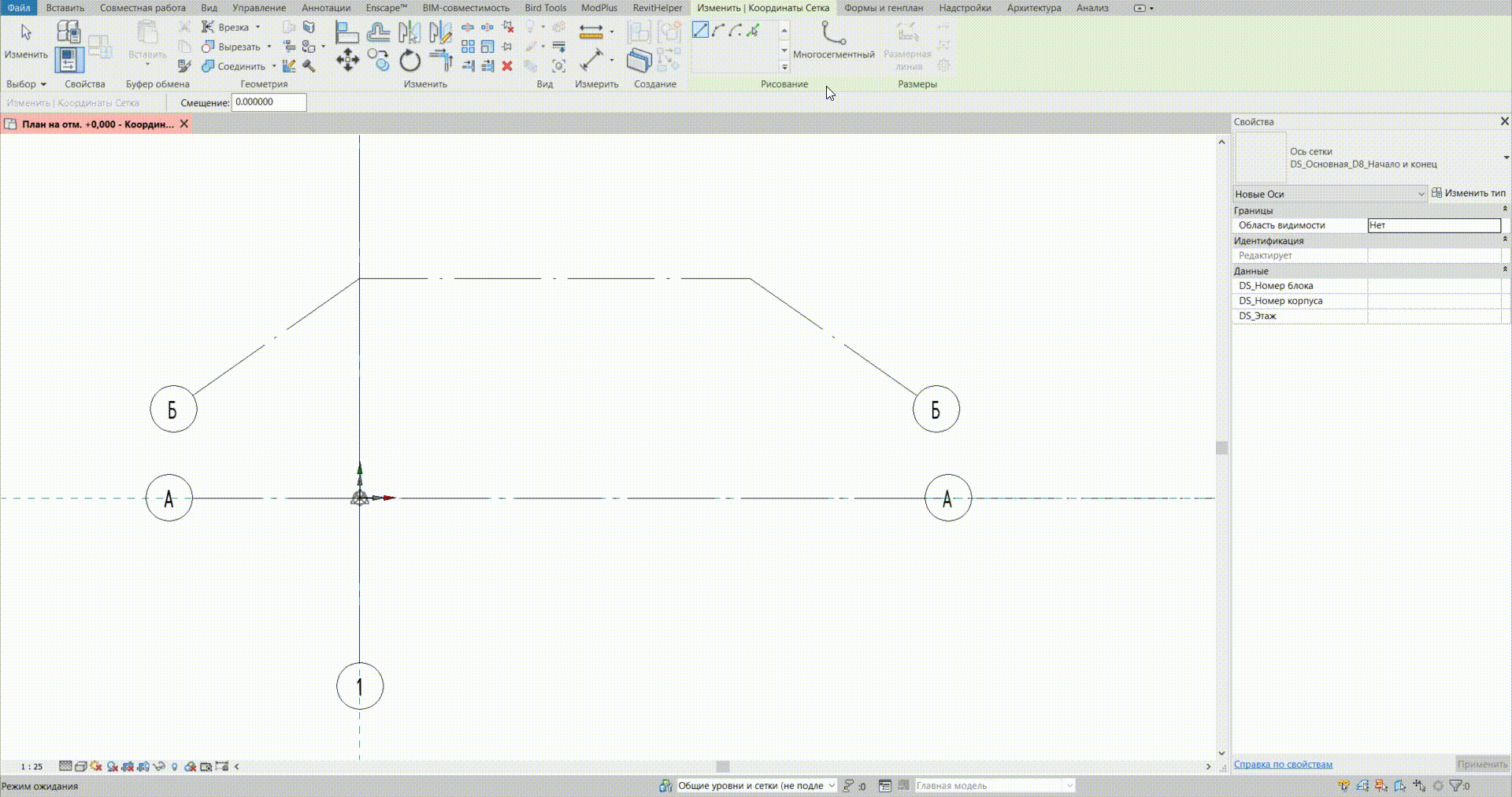Activate the Изменить arrow tool

tap(26, 40)
